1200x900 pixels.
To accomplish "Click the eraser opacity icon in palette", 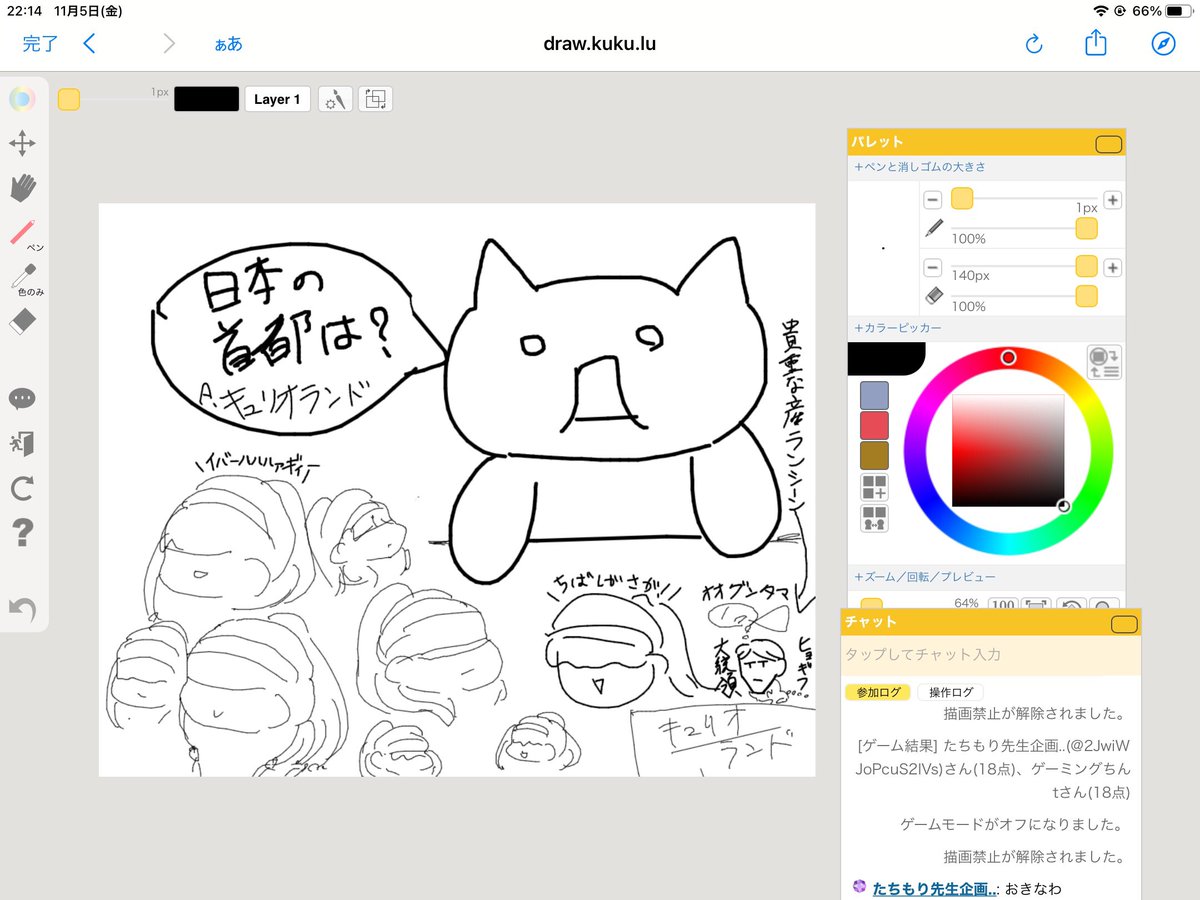I will coord(933,296).
